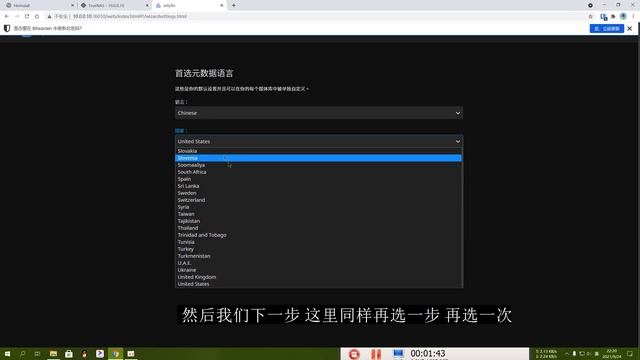Collapse the United States country dropdown
The width and height of the screenshot is (640, 360).
point(319,141)
